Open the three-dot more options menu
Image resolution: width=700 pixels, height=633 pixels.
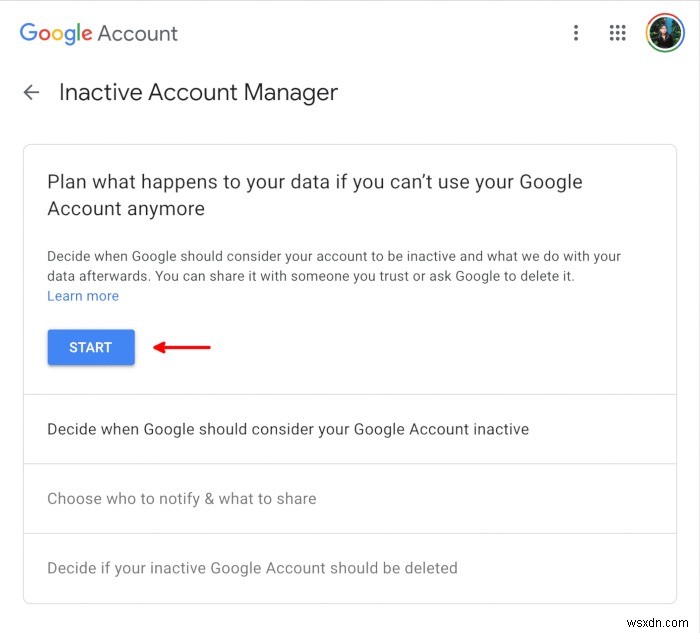pyautogui.click(x=576, y=33)
